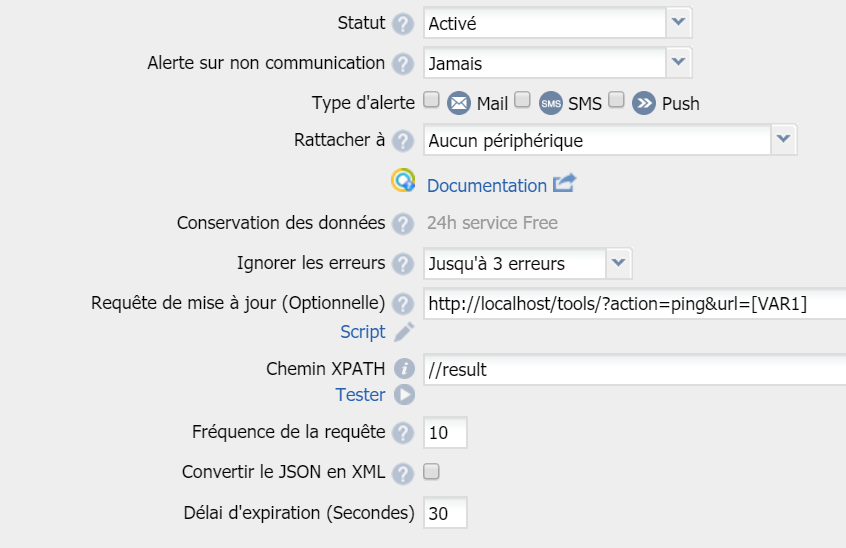Image resolution: width=846 pixels, height=548 pixels.
Task: Open the Documentation link
Action: pyautogui.click(x=486, y=186)
